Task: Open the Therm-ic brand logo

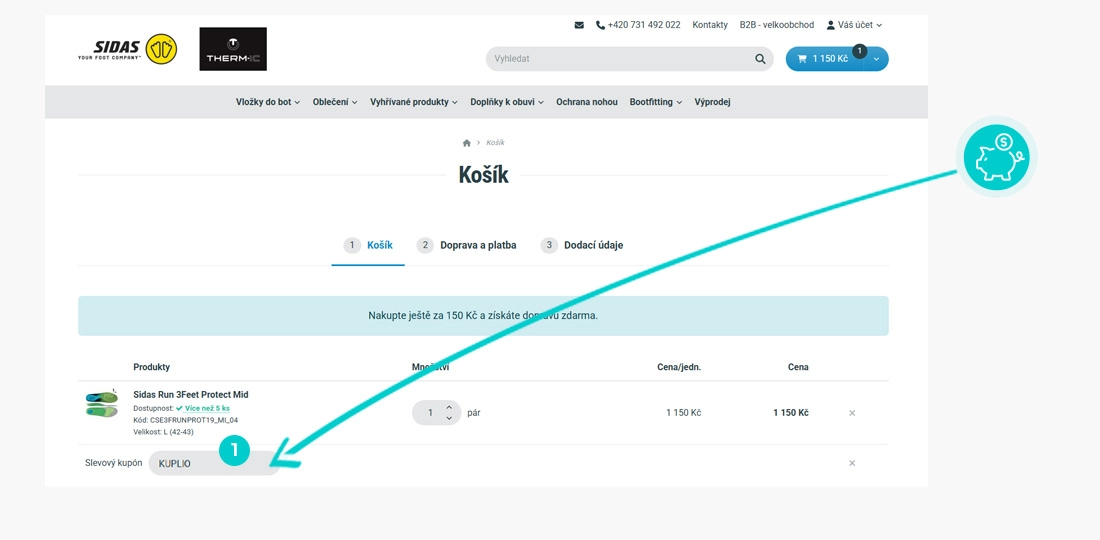Action: coord(233,49)
